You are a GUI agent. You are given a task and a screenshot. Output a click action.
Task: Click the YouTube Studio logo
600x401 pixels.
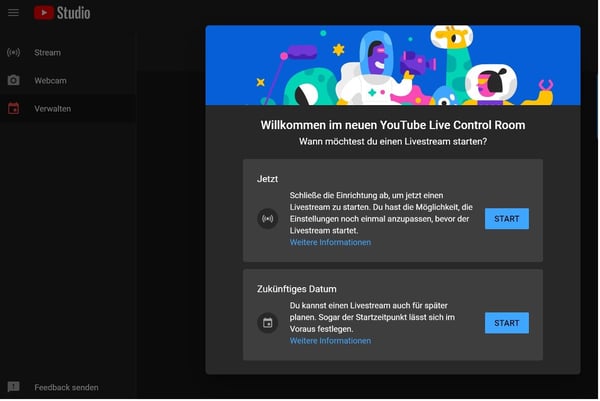point(62,13)
